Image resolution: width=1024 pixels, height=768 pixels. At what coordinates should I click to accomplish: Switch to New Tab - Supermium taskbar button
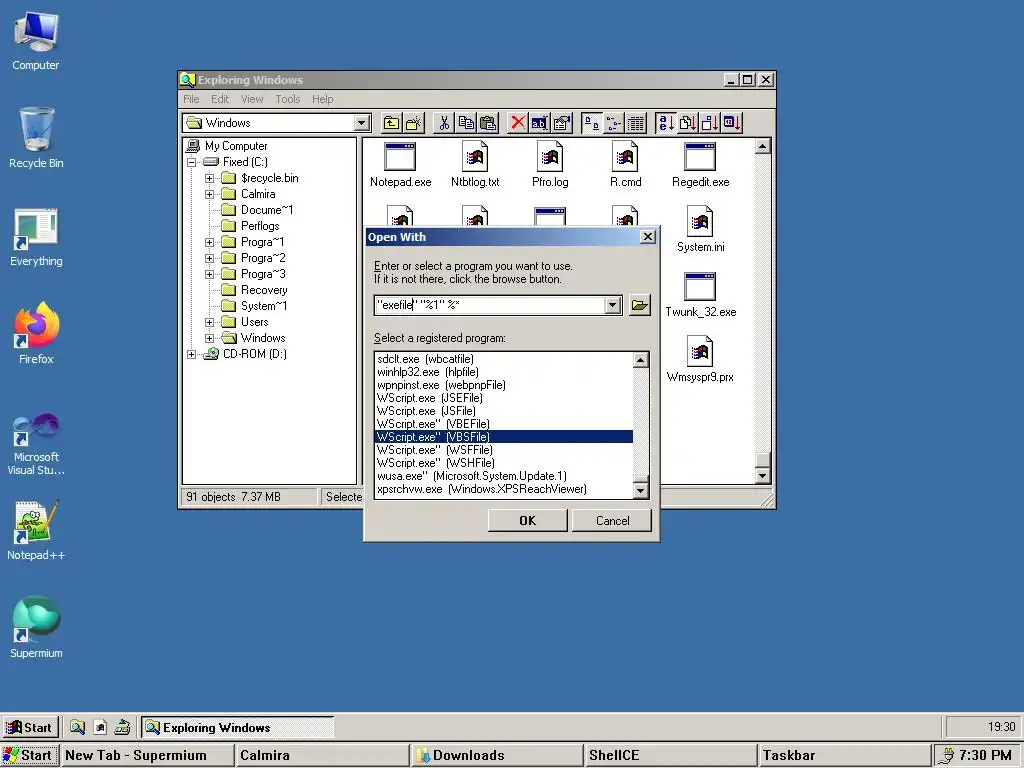148,755
